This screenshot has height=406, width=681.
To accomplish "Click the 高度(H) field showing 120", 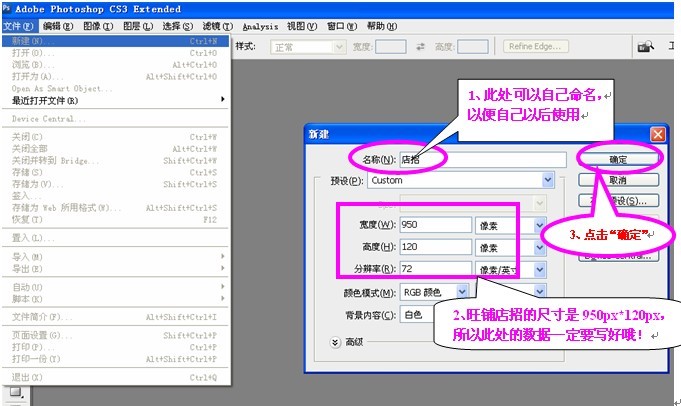I will pos(435,247).
